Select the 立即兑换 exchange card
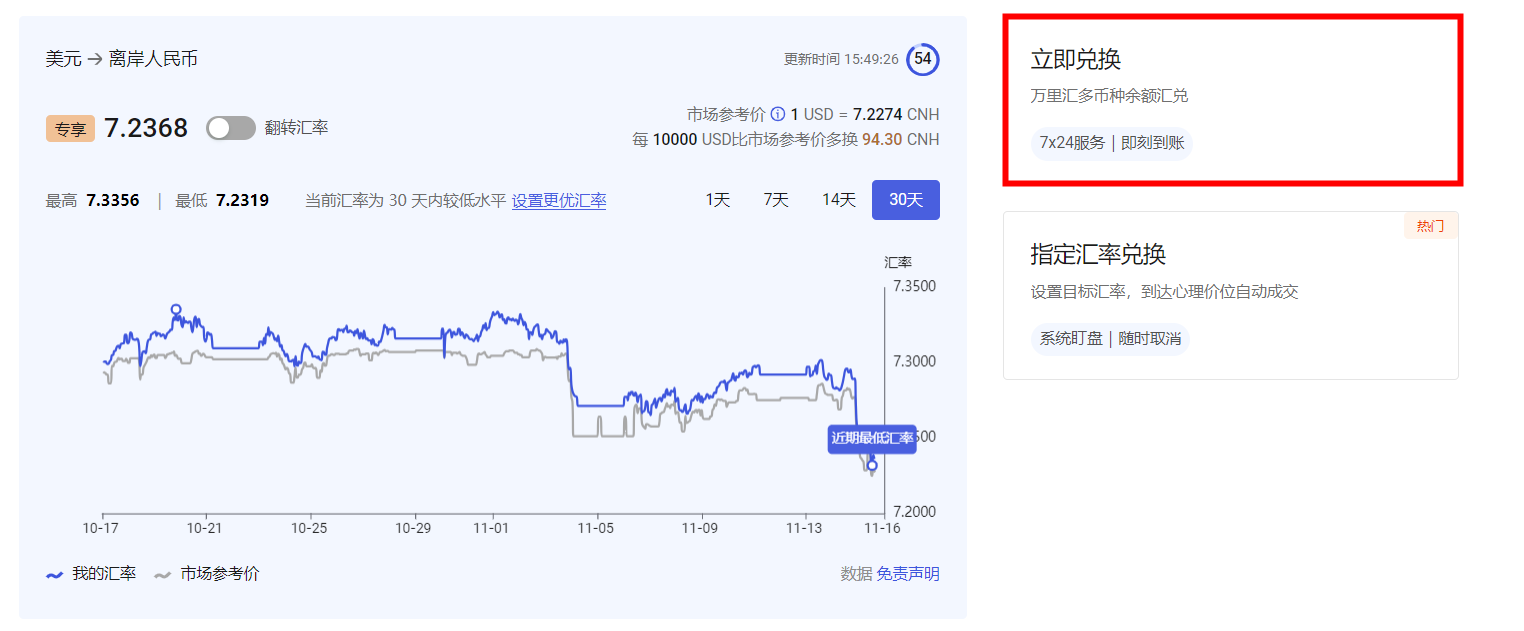1524x631 pixels. tap(1230, 100)
